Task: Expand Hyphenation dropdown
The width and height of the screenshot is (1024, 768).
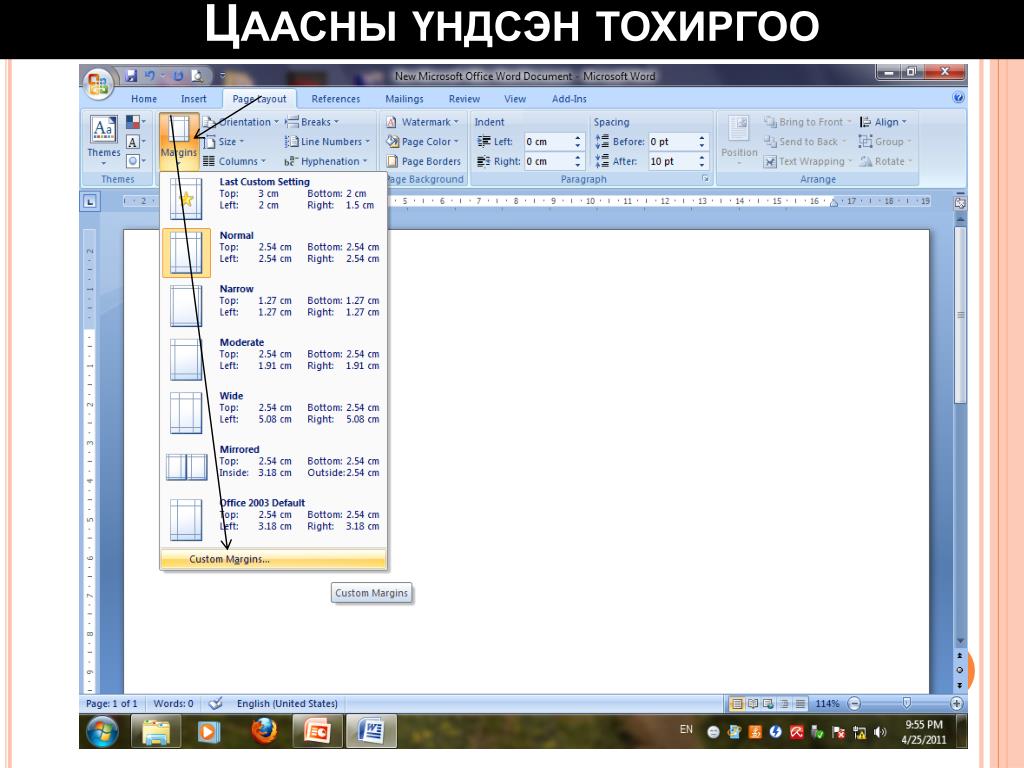Action: [326, 161]
